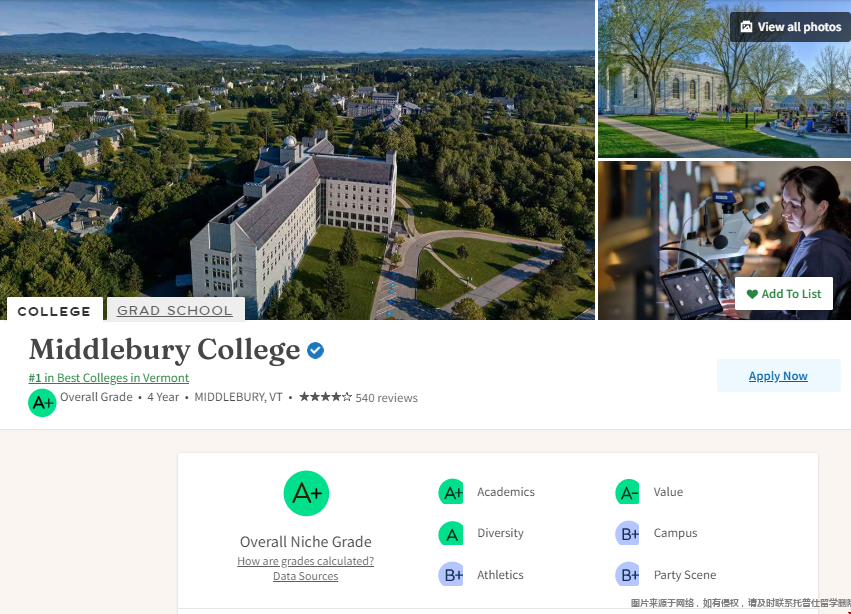Screen dimensions: 851x614
Task: Click the heart icon on Add To List
Action: [752, 294]
